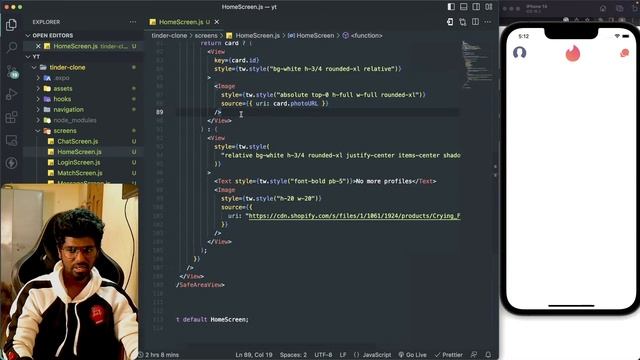Toggle bottom panel layout icon in title bar
The height and width of the screenshot is (360, 640).
[x=464, y=7]
